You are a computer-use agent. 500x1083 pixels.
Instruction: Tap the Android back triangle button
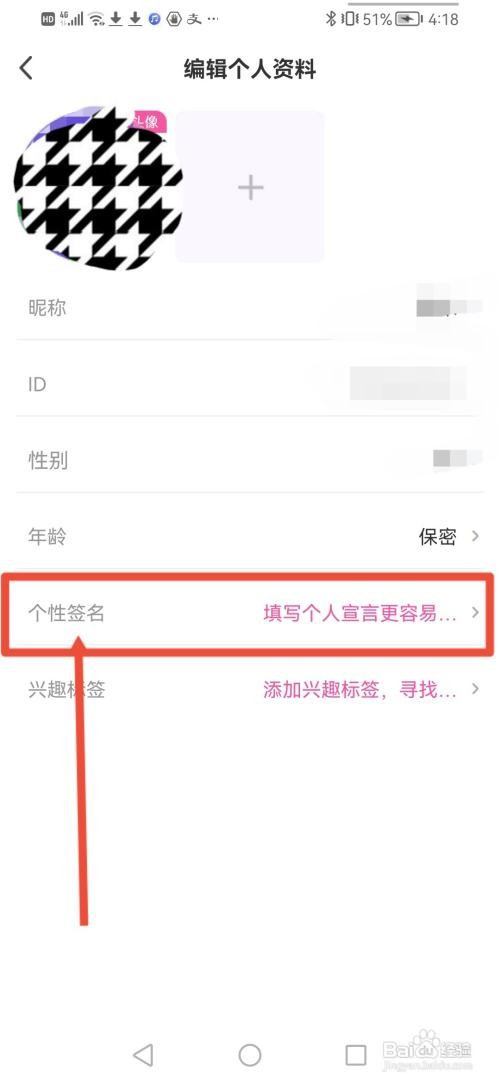[143, 1055]
